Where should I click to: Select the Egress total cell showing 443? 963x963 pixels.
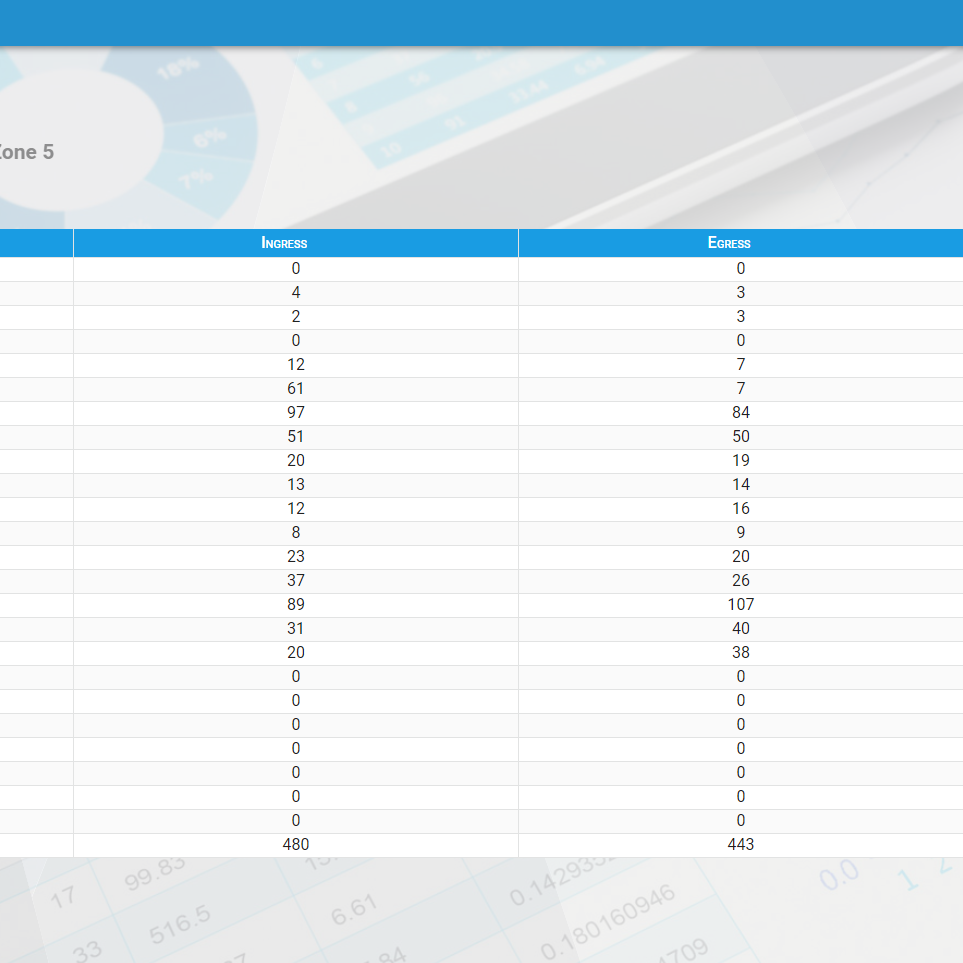click(740, 844)
